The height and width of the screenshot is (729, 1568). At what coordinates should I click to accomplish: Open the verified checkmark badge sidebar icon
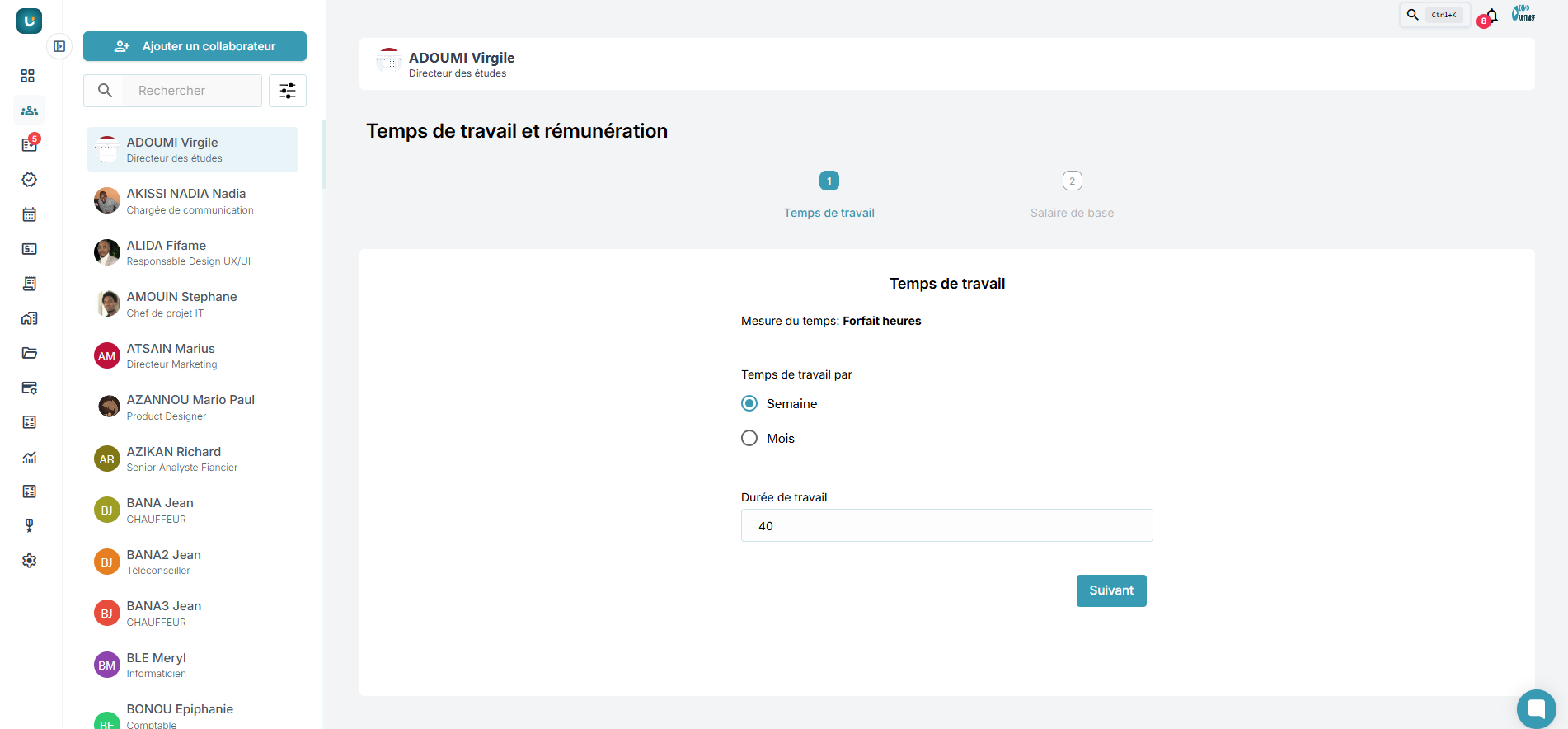(x=29, y=180)
